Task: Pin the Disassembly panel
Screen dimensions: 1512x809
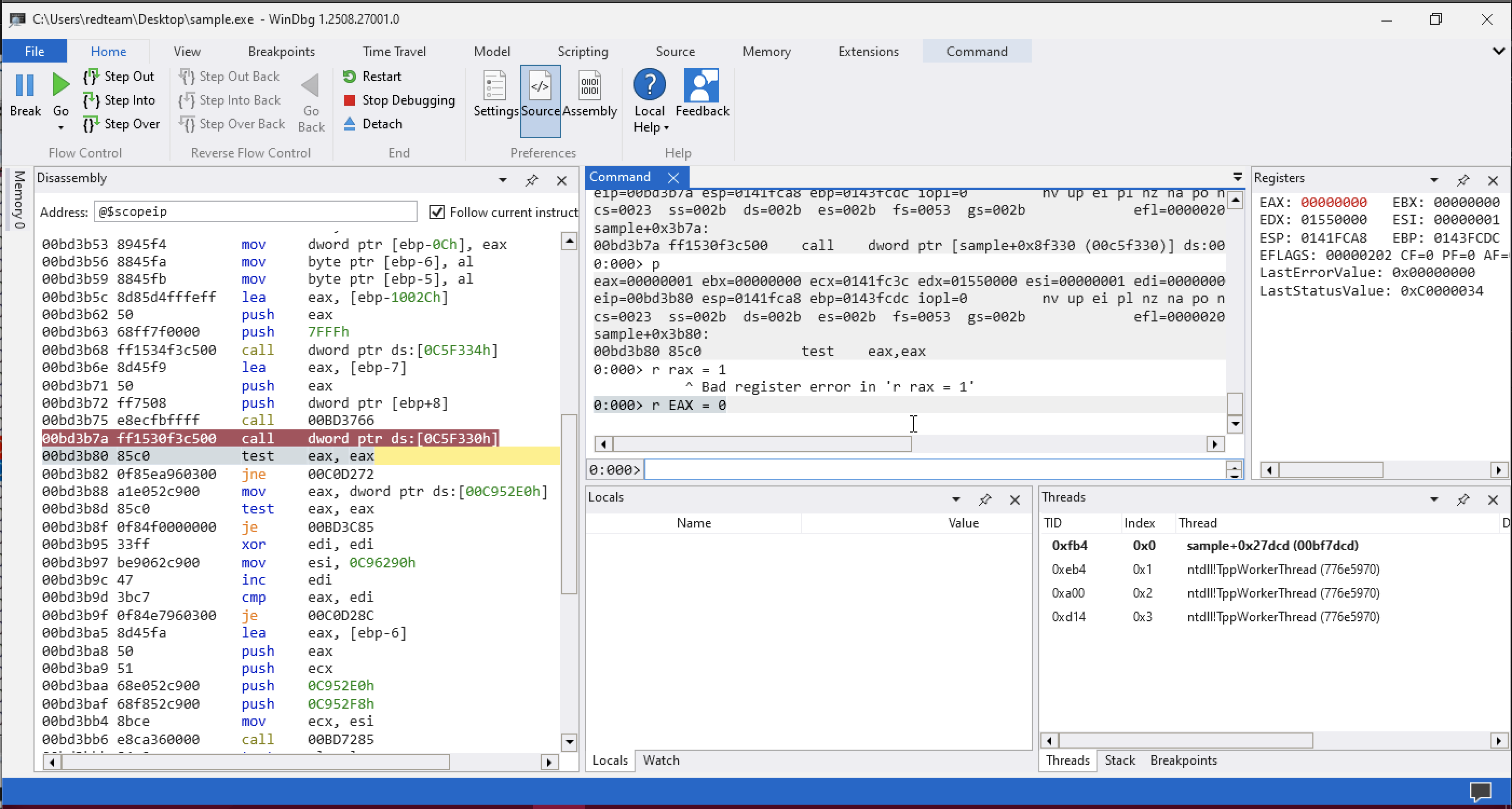Action: [532, 180]
